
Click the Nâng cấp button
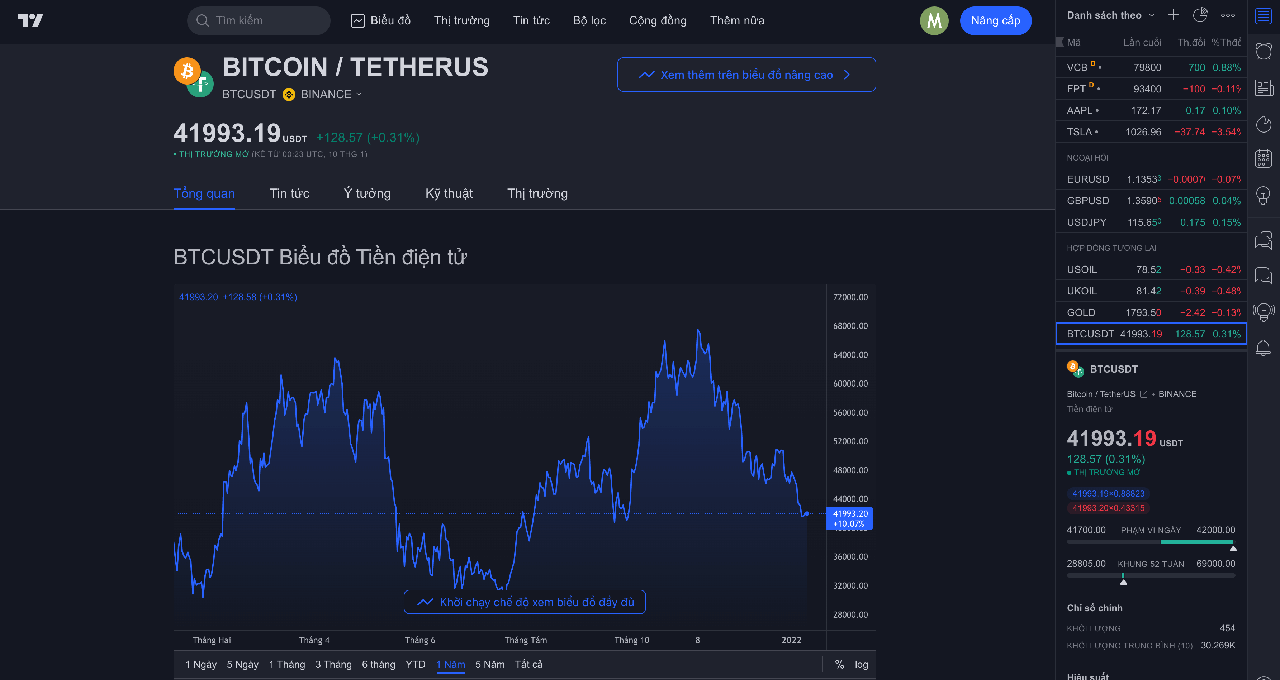pos(995,20)
